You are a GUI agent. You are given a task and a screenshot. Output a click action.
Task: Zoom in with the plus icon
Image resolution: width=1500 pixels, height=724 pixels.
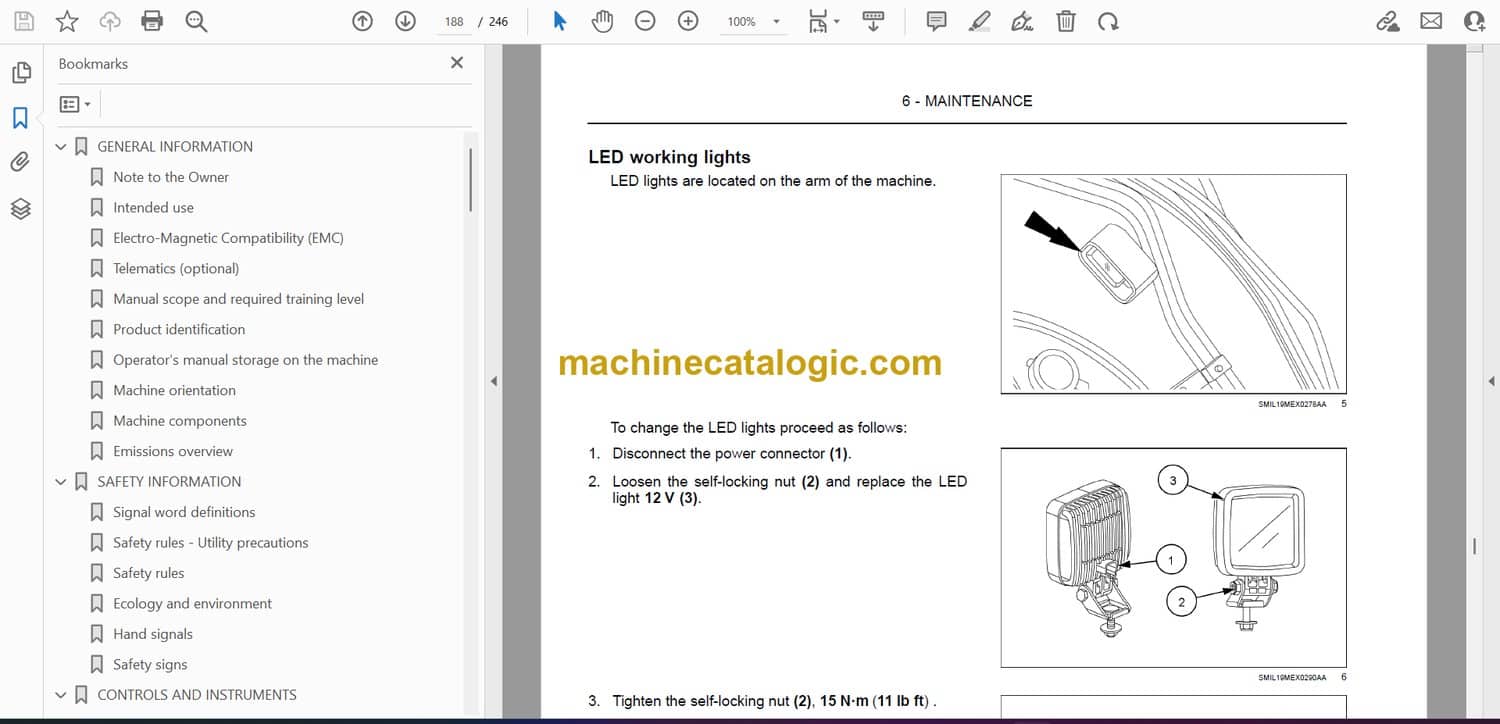[688, 21]
